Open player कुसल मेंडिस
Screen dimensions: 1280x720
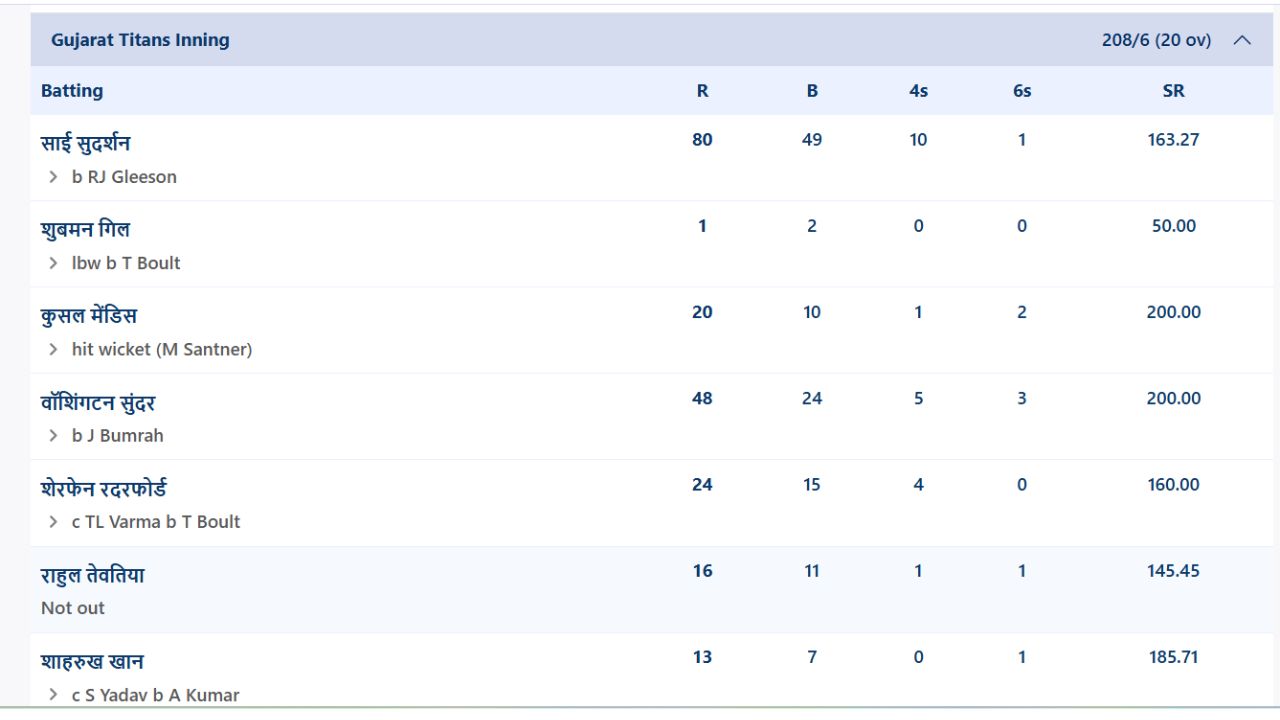click(89, 315)
